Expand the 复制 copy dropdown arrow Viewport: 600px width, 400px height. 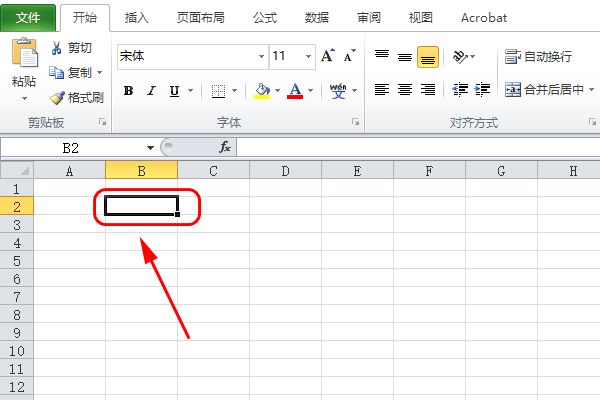[99, 72]
